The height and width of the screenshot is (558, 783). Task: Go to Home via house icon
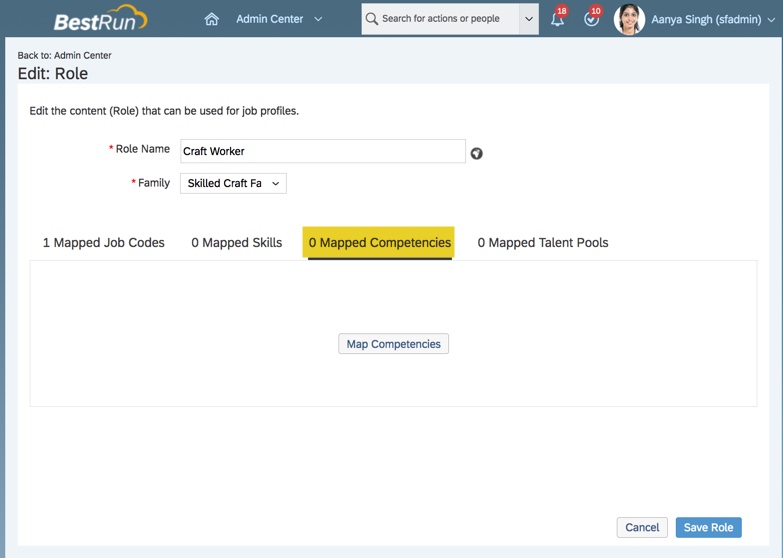211,19
